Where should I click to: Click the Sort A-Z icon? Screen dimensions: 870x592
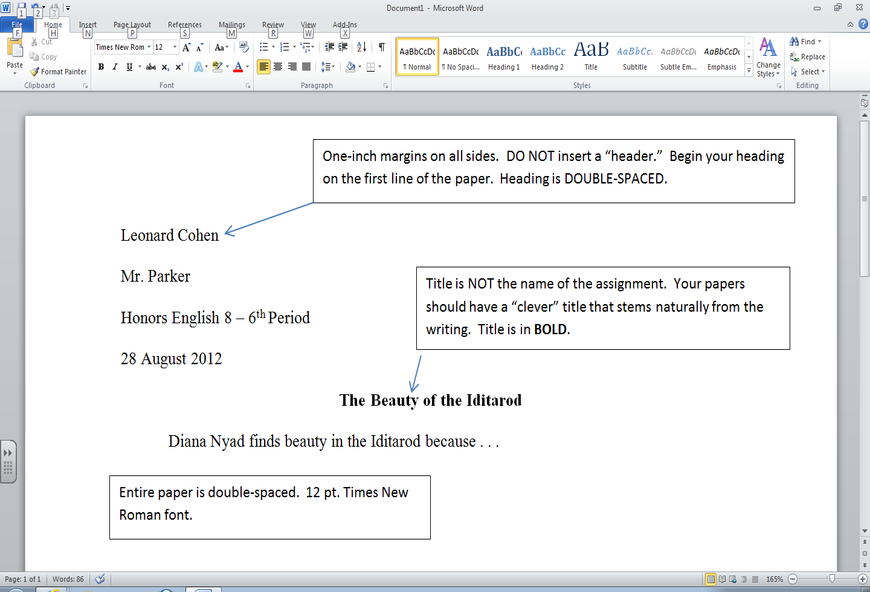(359, 46)
